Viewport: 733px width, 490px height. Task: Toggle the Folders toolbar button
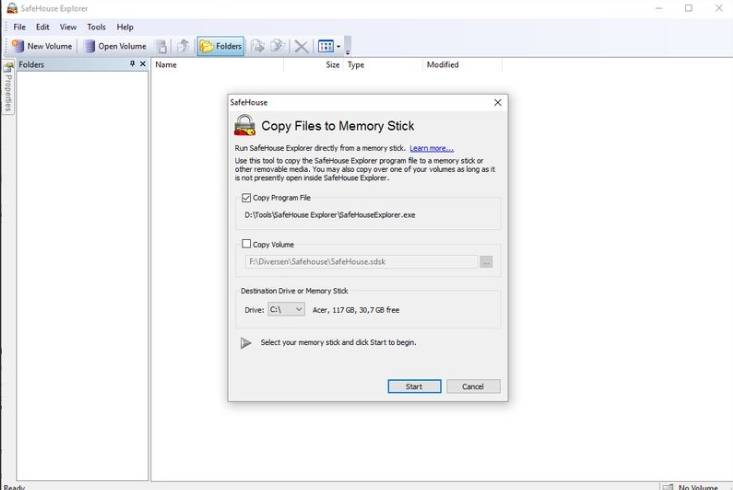221,46
